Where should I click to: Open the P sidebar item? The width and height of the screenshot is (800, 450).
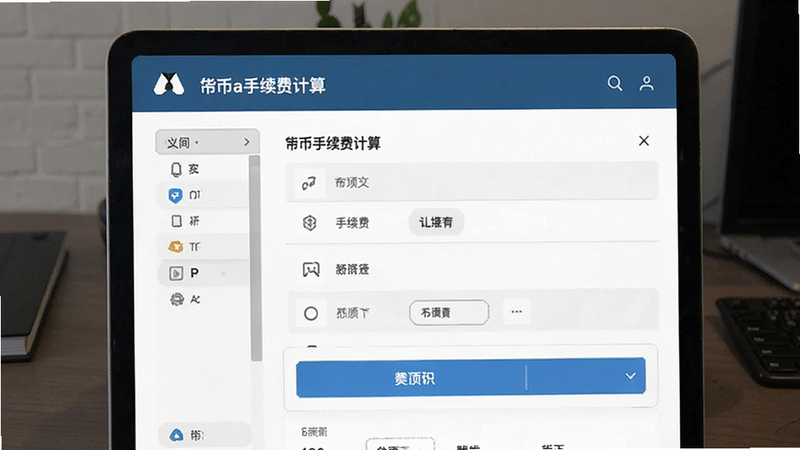pos(203,273)
